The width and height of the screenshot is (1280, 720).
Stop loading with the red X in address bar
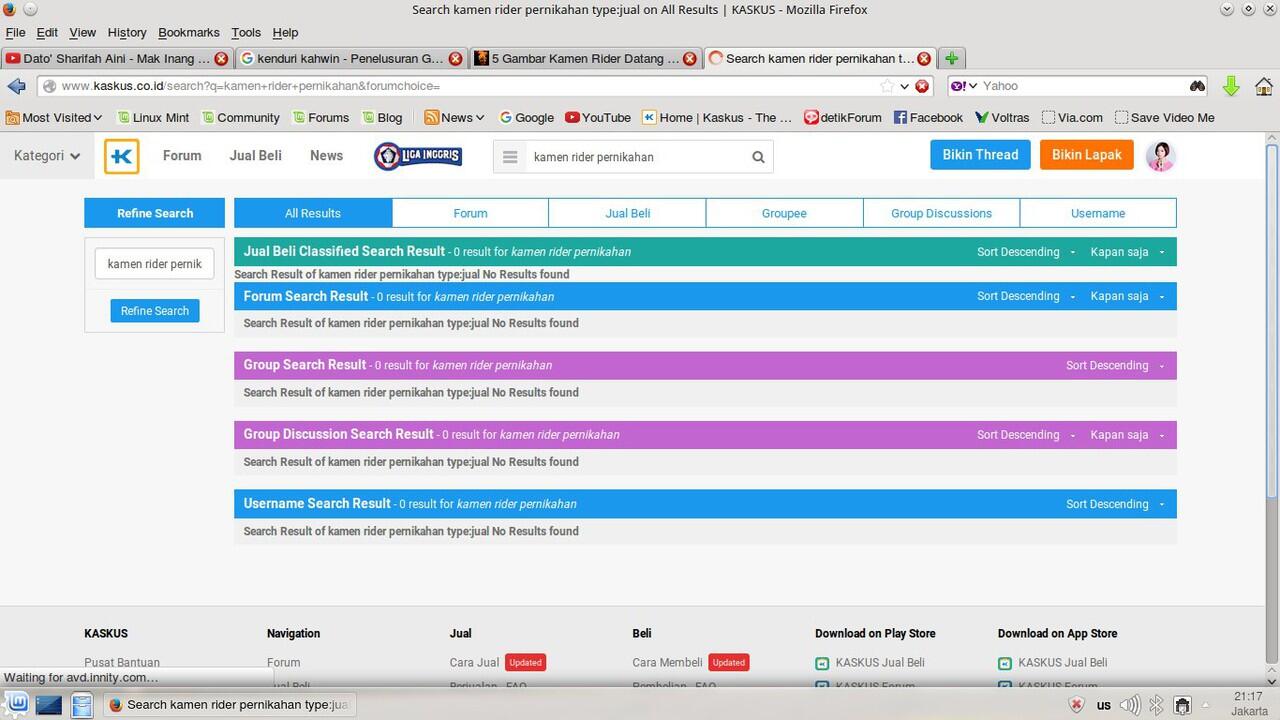(x=922, y=86)
